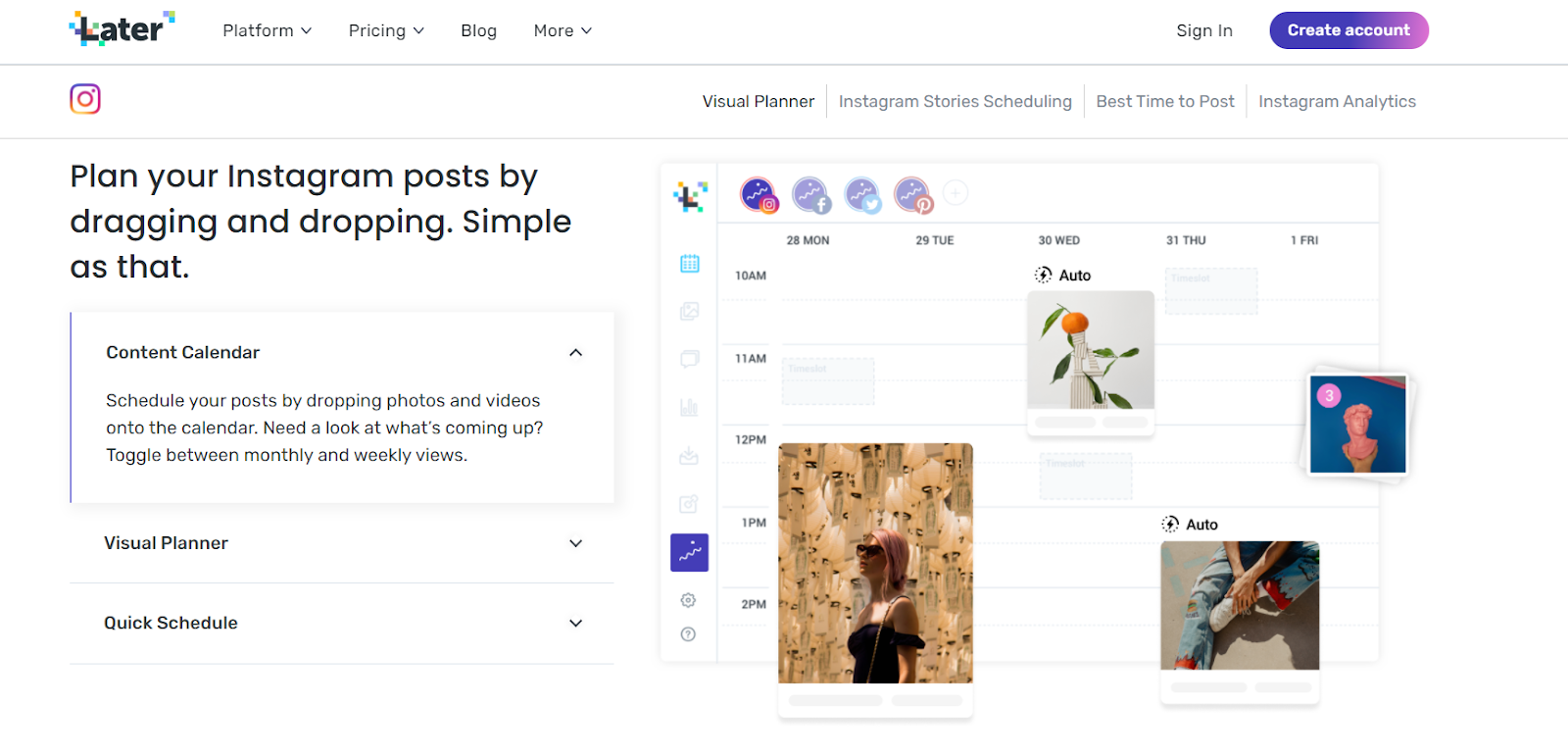Open the bar chart analytics icon in sidebar

coord(690,407)
